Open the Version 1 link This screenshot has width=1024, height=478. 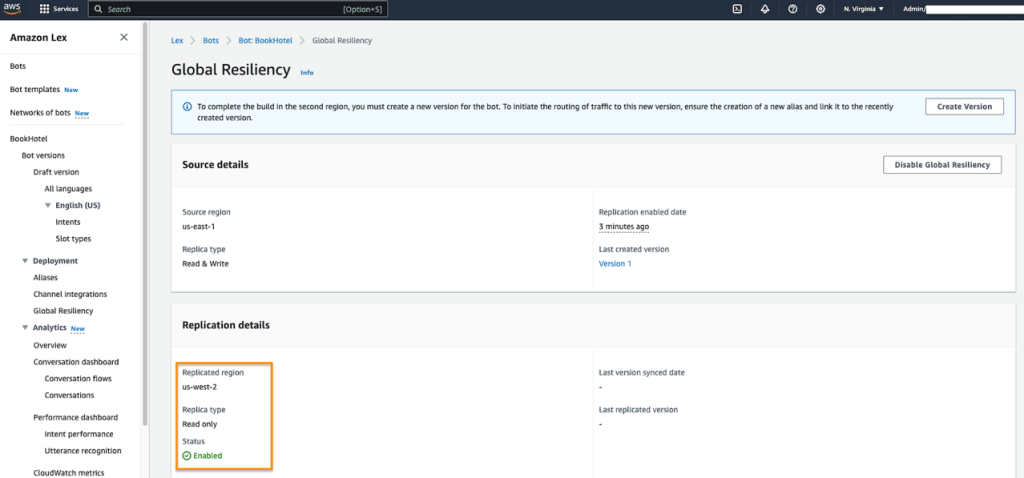tap(615, 264)
